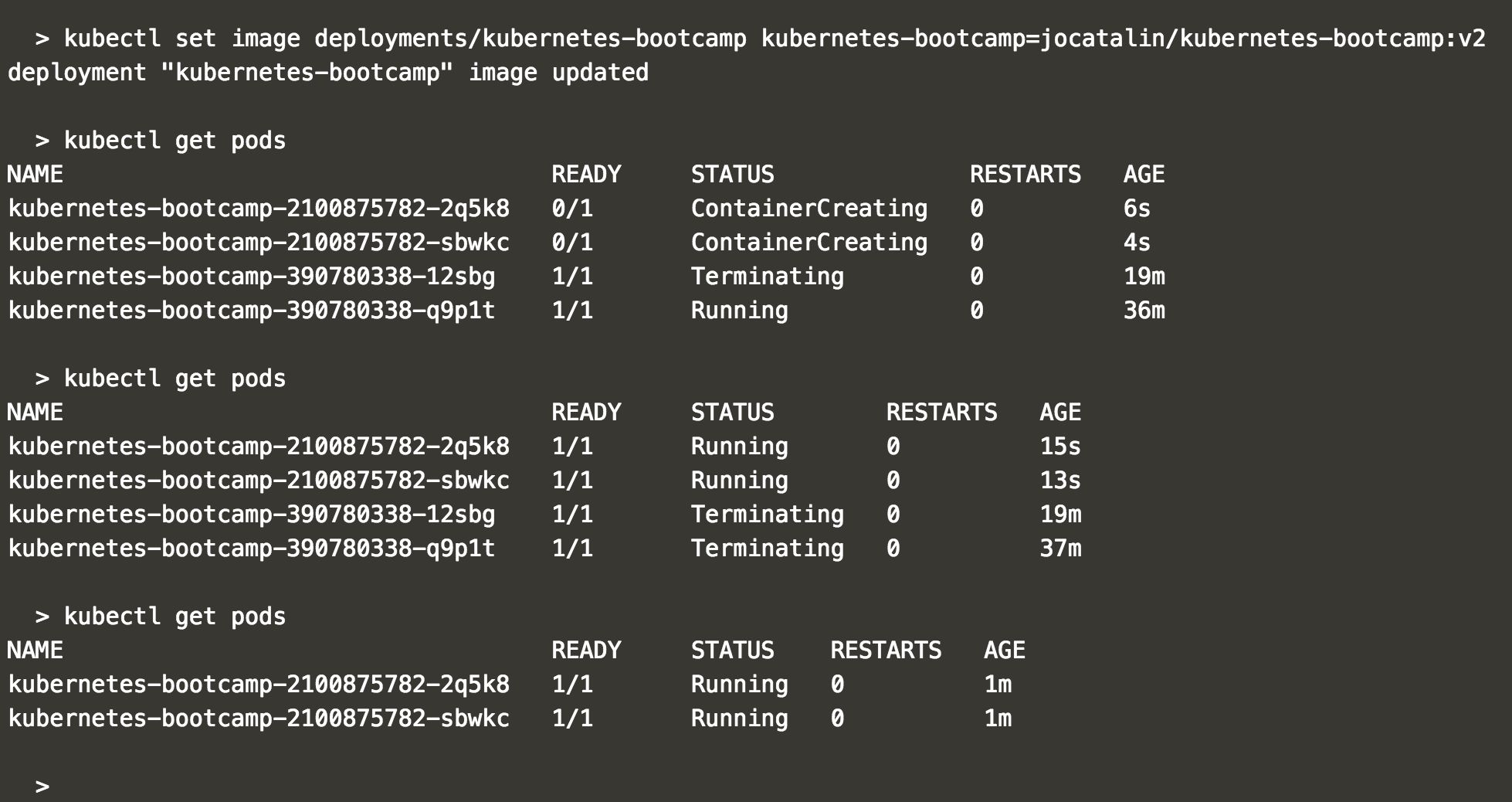Select the '4s' age value
The image size is (1512, 802).
coord(1137,243)
